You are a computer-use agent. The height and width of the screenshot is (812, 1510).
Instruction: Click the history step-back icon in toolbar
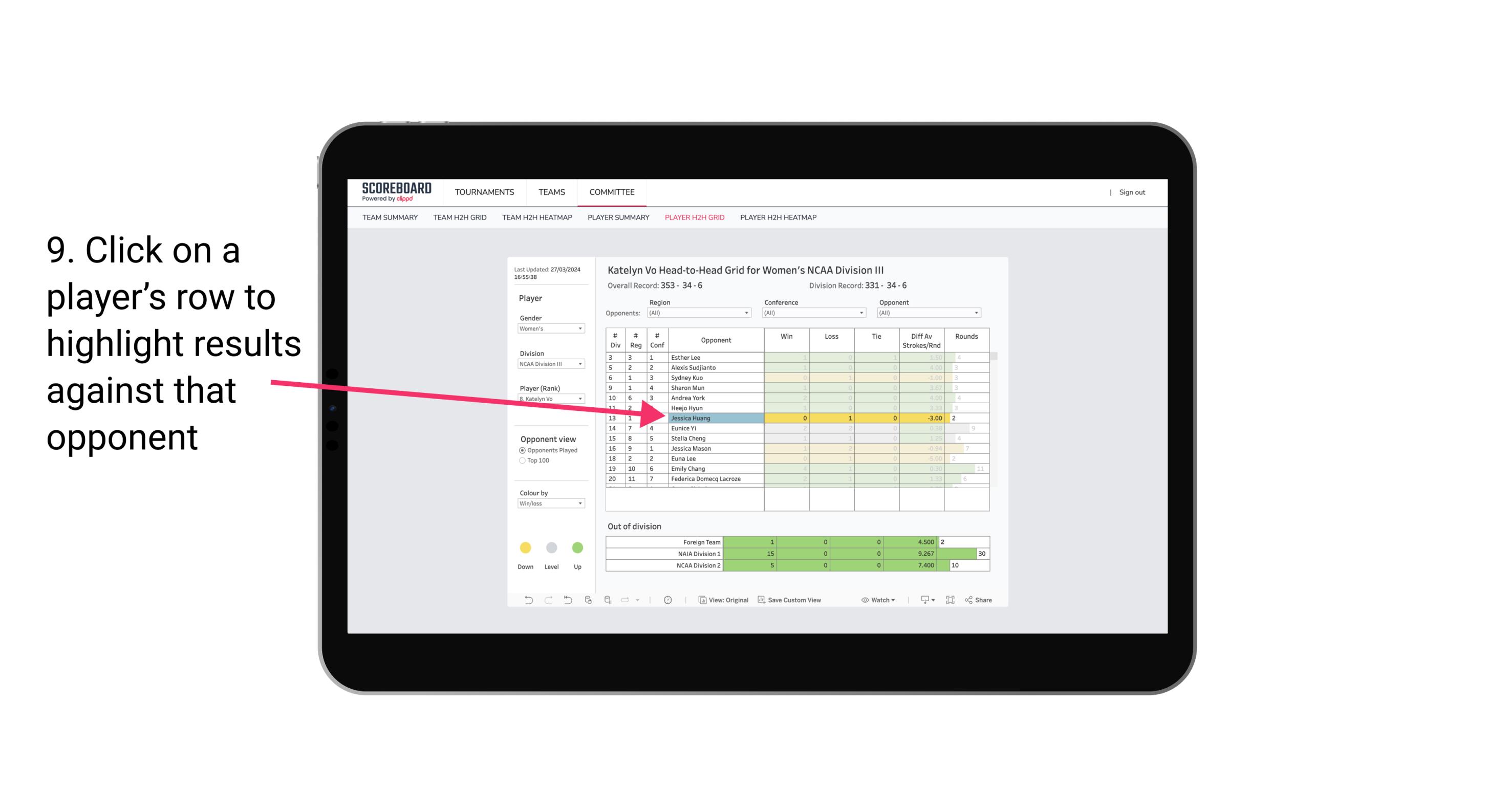(567, 601)
